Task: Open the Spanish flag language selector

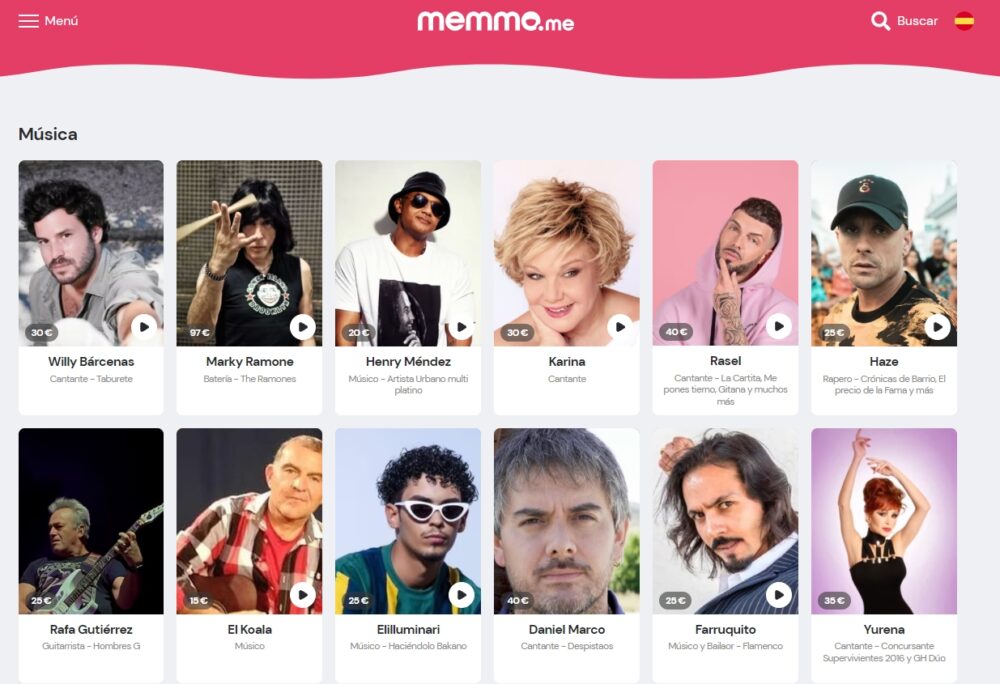Action: (964, 21)
